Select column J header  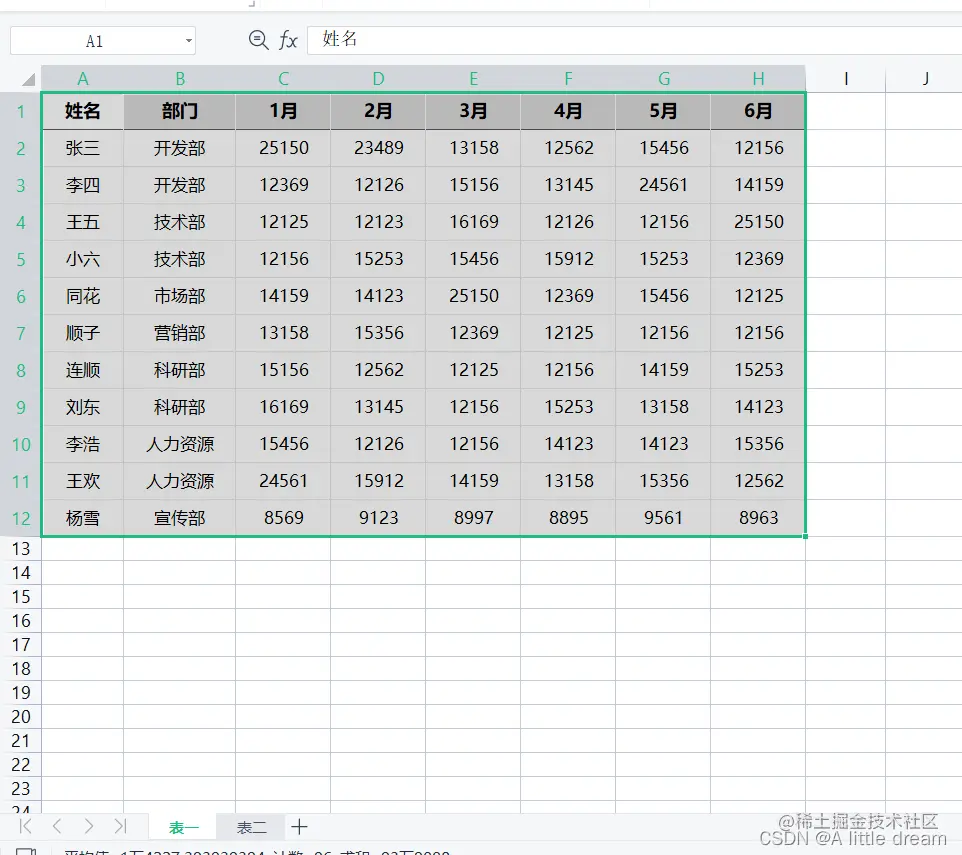tap(925, 79)
